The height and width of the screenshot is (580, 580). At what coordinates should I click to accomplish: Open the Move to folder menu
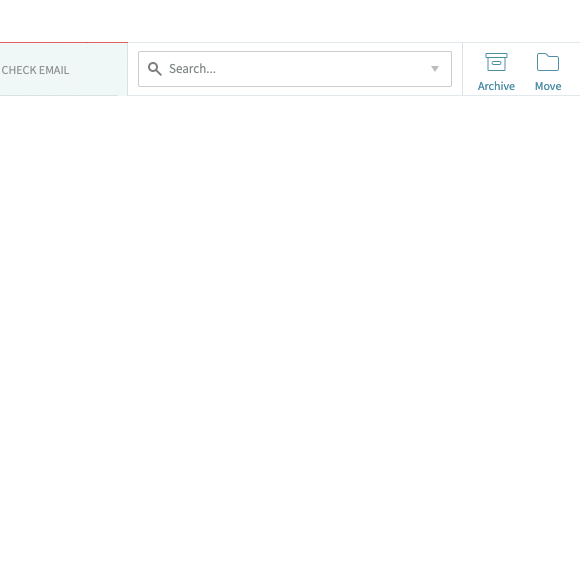tap(548, 72)
